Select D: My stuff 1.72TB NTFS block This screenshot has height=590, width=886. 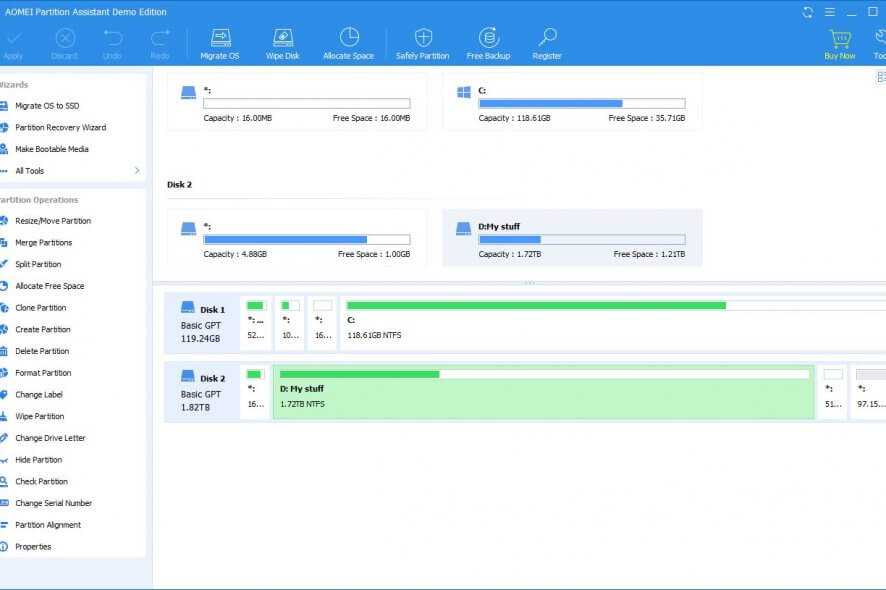click(544, 392)
